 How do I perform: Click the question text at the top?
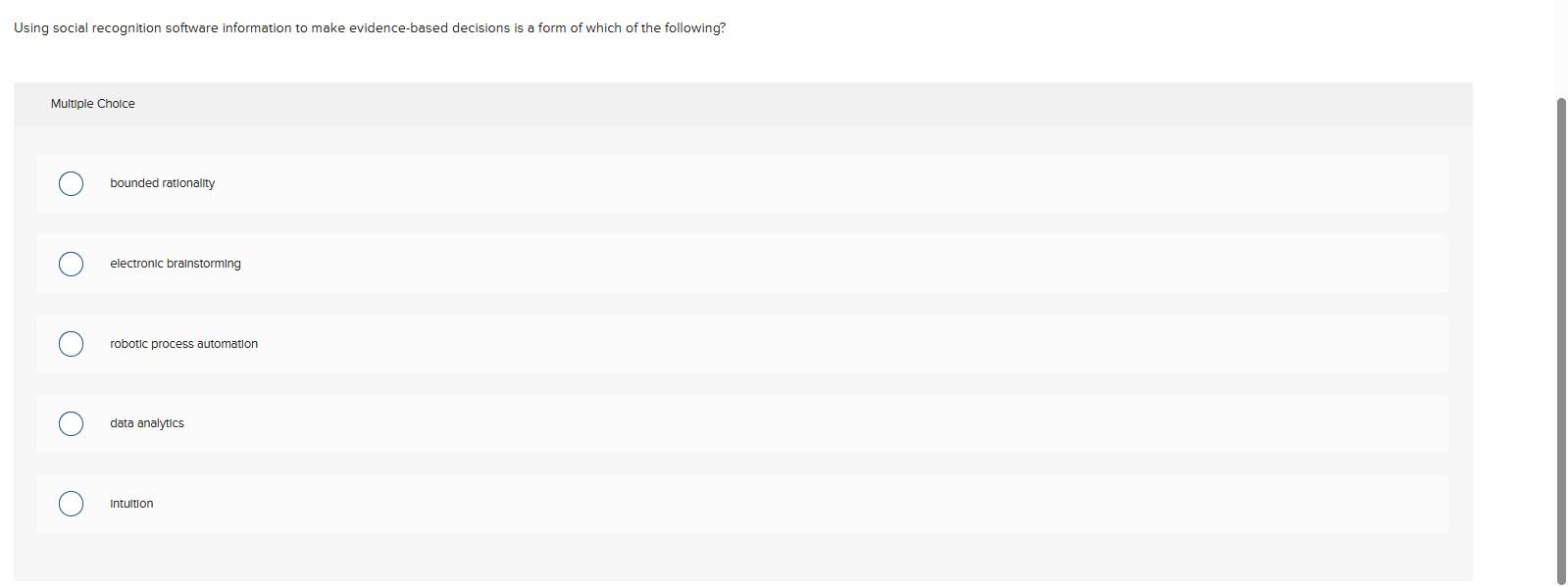click(x=369, y=27)
